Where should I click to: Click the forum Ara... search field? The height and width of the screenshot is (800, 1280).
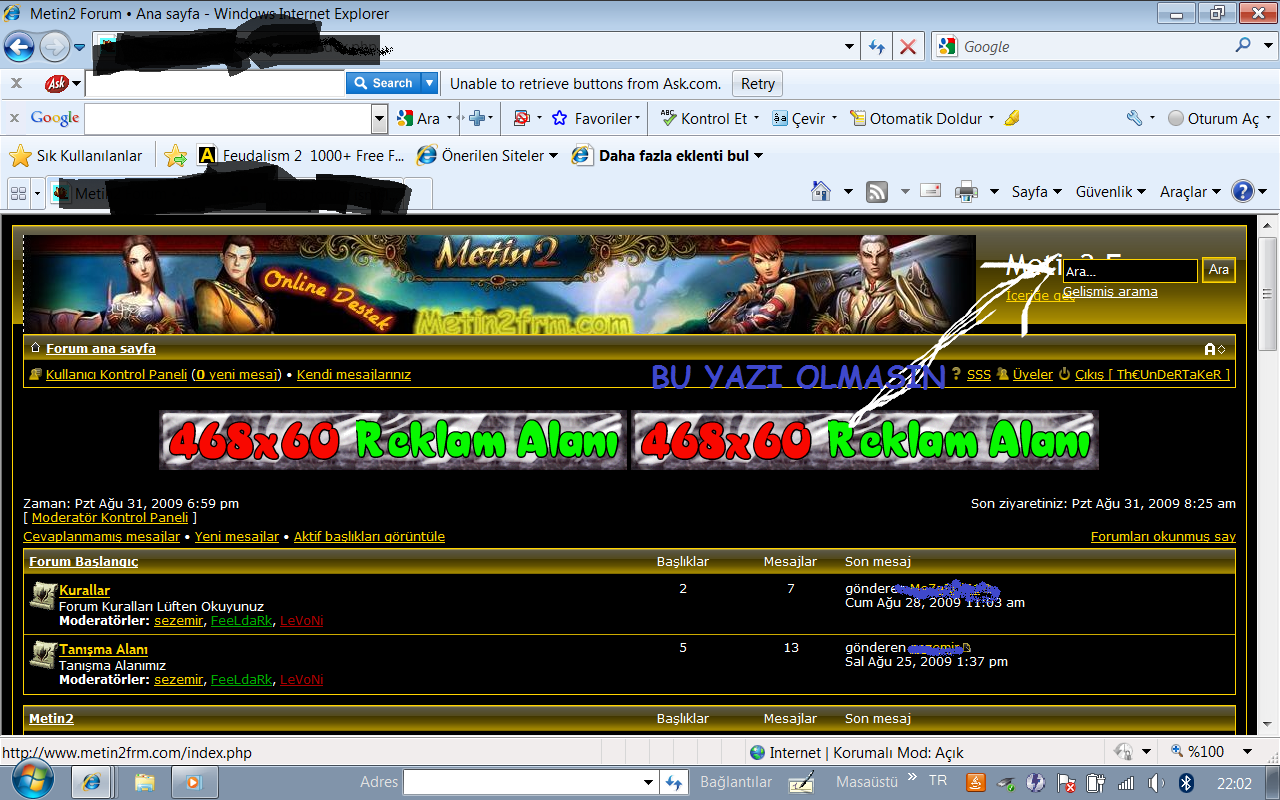[x=1129, y=271]
